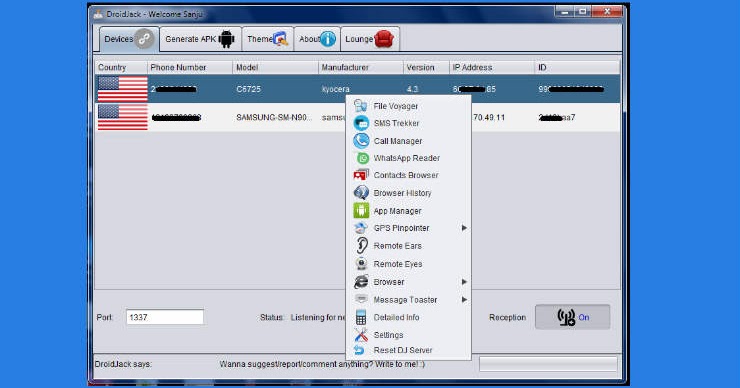
Task: Open WhatsApp Reader menu entry
Action: (409, 158)
